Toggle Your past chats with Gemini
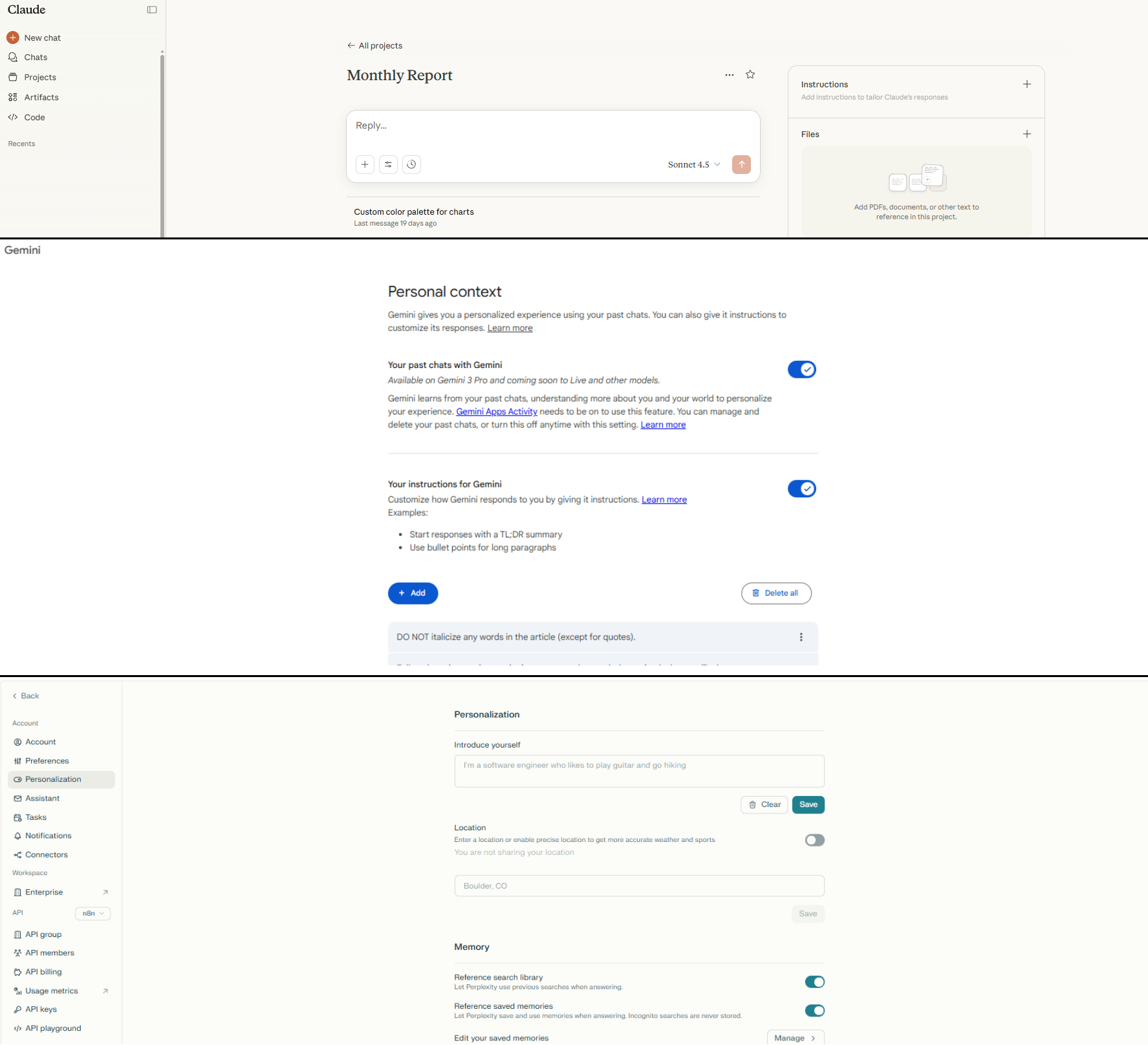 tap(802, 370)
